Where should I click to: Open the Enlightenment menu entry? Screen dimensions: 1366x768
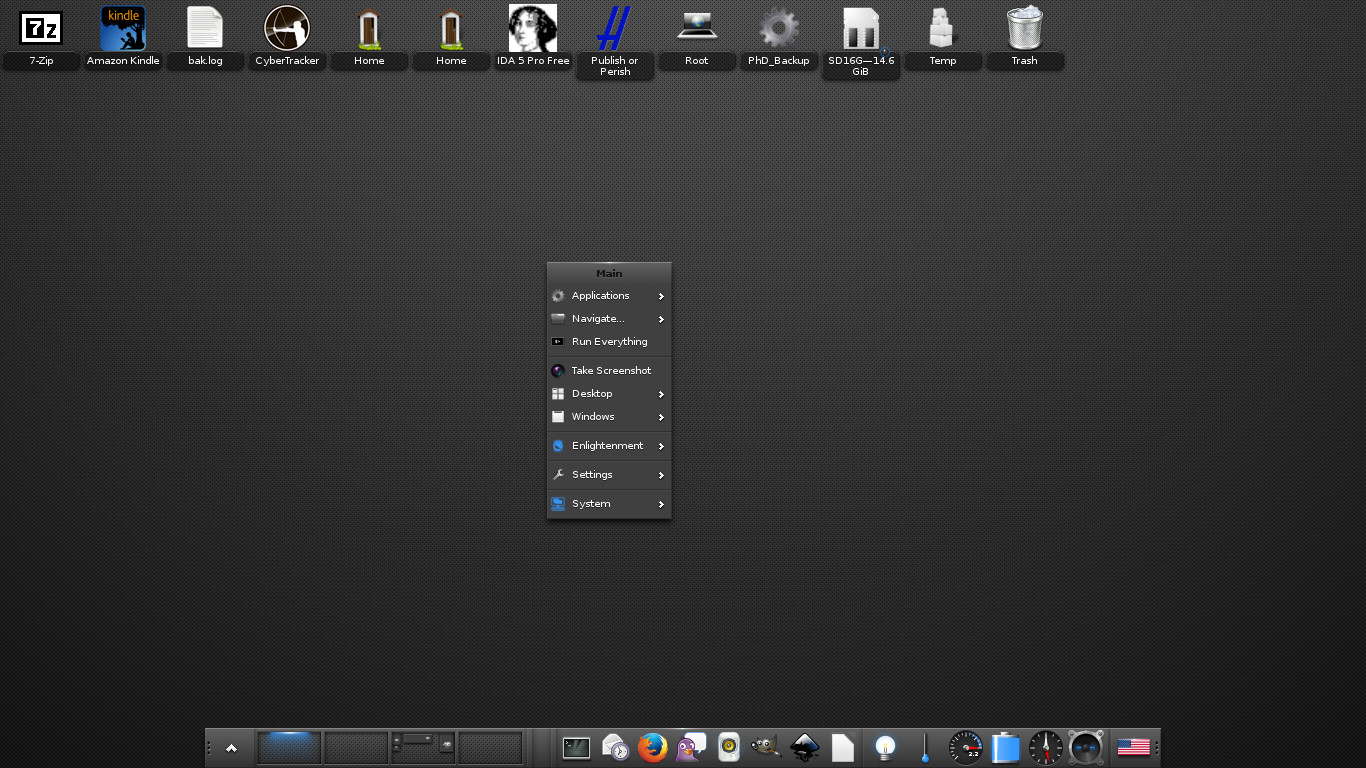[x=608, y=446]
